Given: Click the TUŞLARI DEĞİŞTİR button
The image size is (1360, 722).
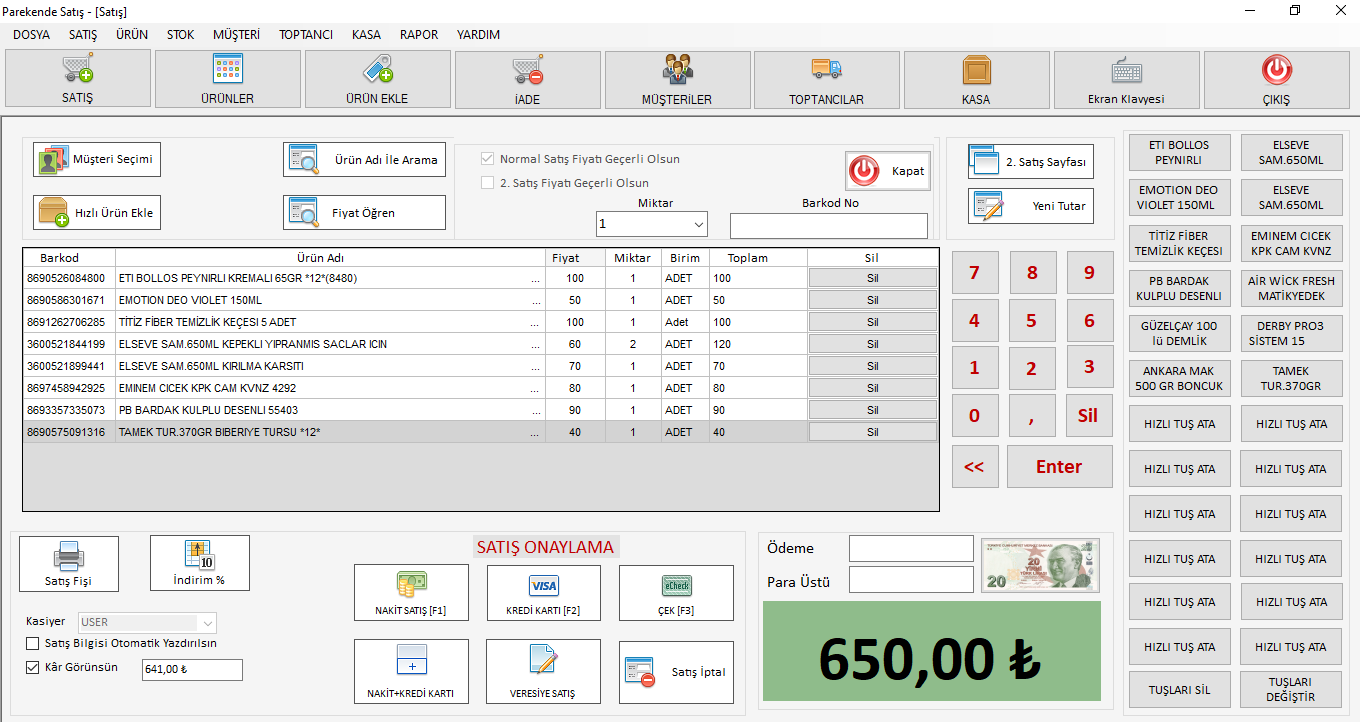Looking at the screenshot, I should pyautogui.click(x=1292, y=689).
